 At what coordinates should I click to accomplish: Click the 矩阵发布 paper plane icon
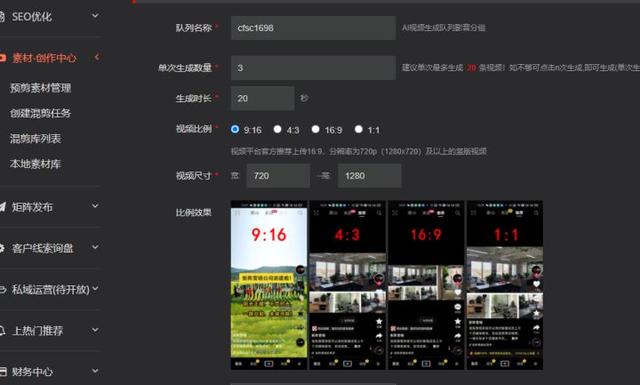(2, 207)
